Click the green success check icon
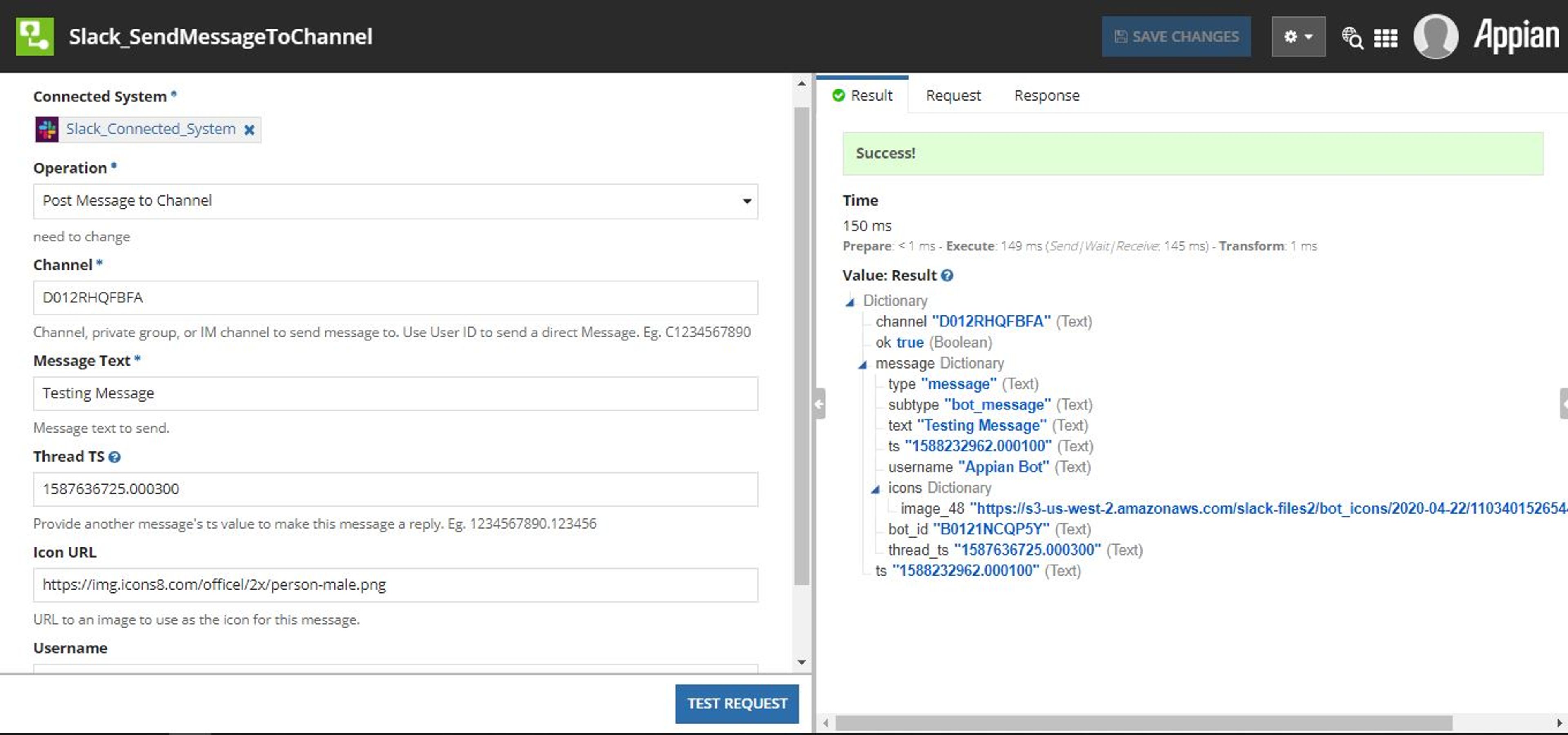 point(838,96)
